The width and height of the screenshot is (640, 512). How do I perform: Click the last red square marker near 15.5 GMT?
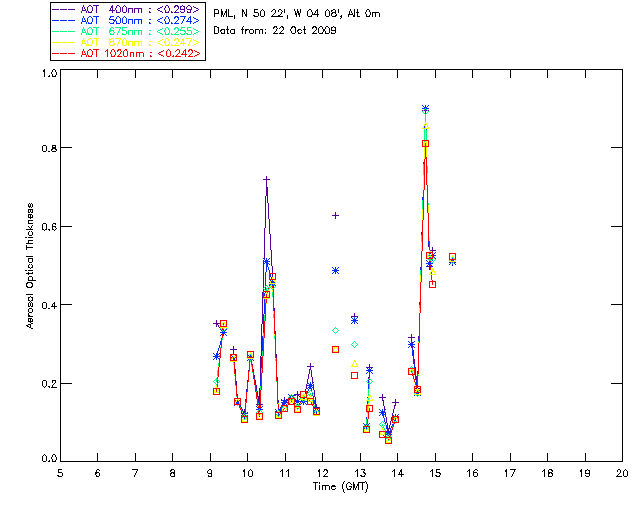(x=452, y=257)
